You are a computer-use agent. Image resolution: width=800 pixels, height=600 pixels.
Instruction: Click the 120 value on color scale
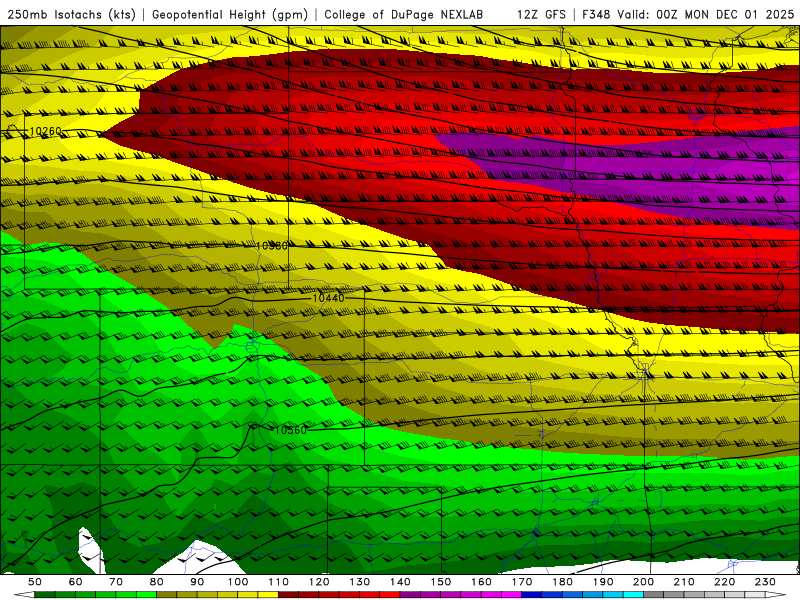[x=319, y=582]
